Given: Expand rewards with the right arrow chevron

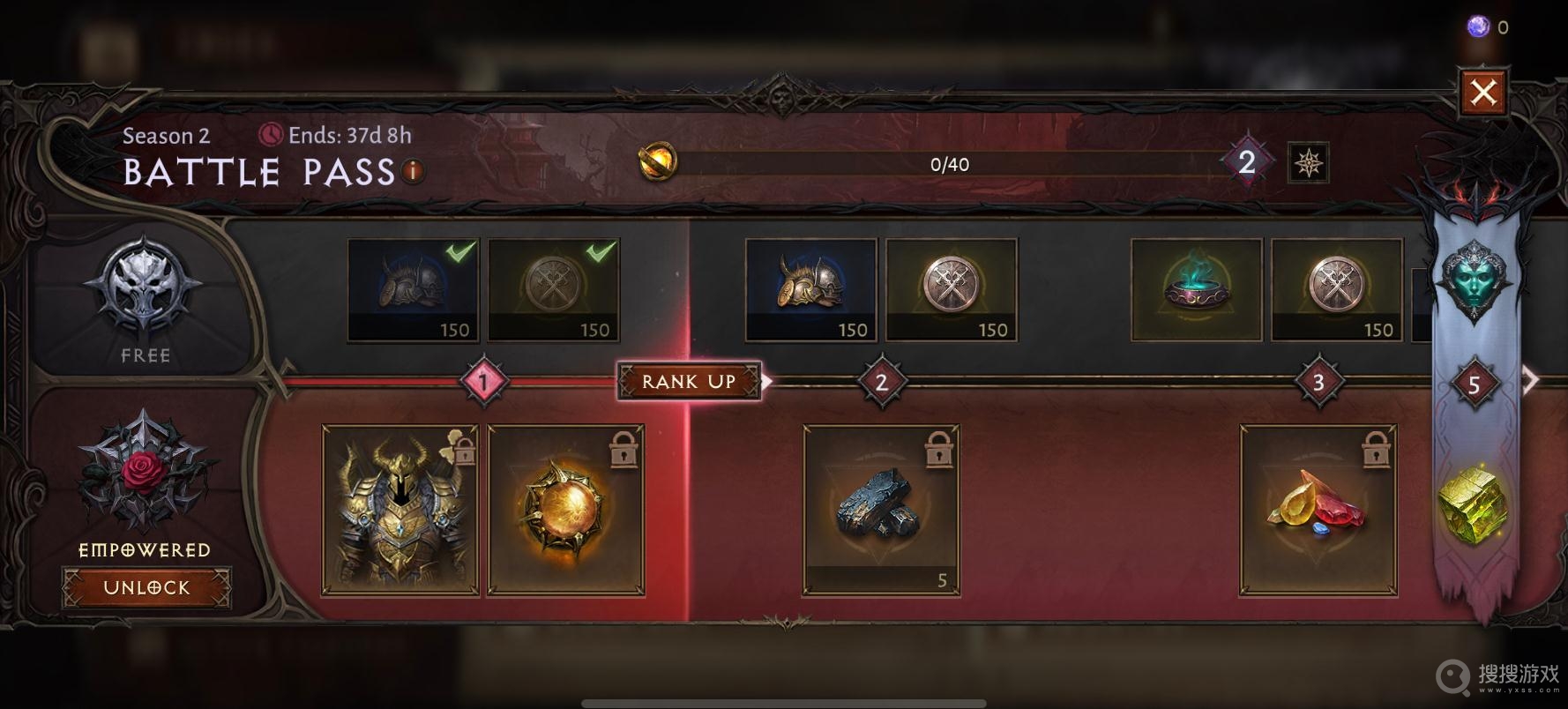Looking at the screenshot, I should tap(1531, 380).
